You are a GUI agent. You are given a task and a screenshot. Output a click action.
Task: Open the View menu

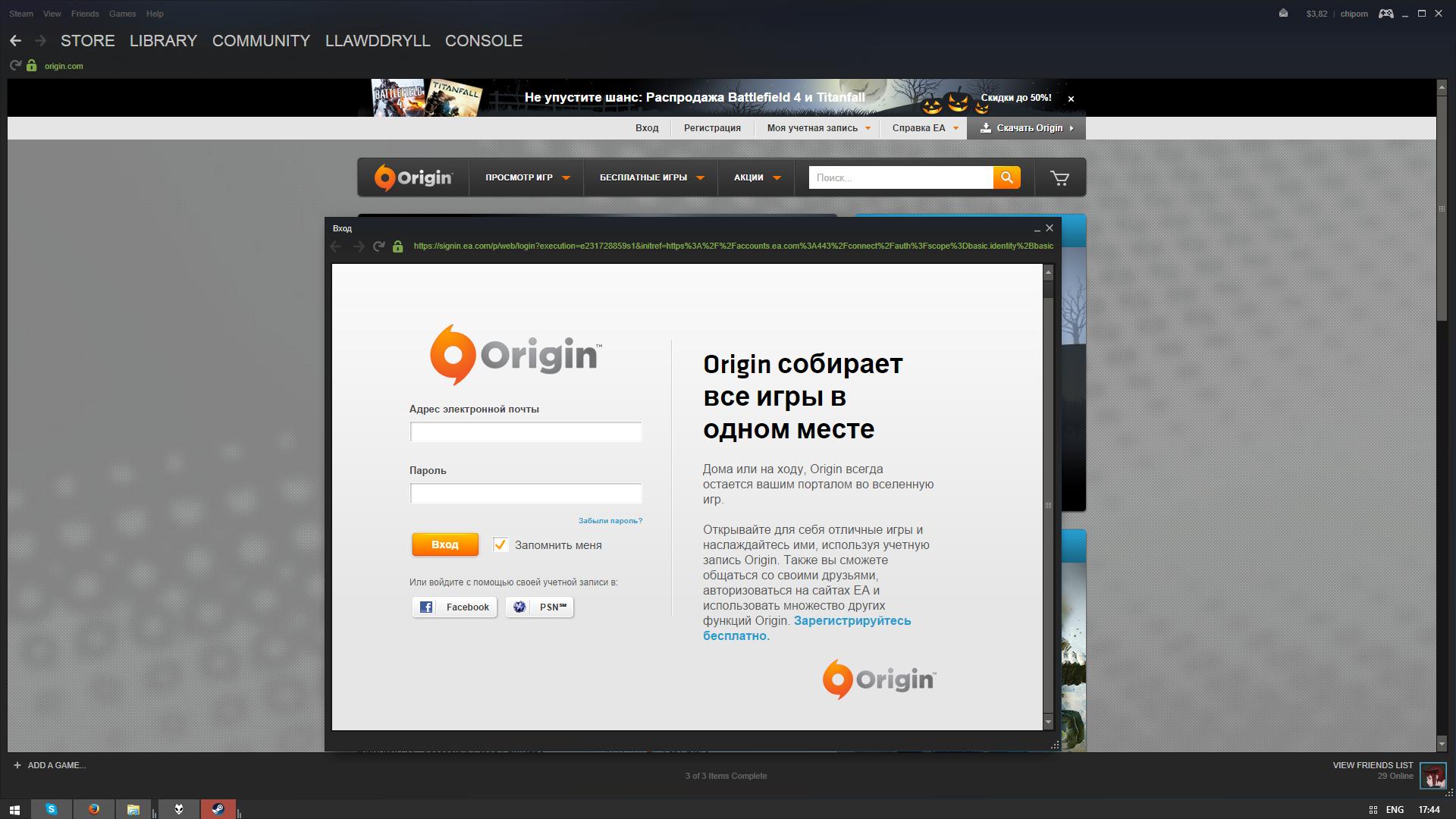(52, 14)
